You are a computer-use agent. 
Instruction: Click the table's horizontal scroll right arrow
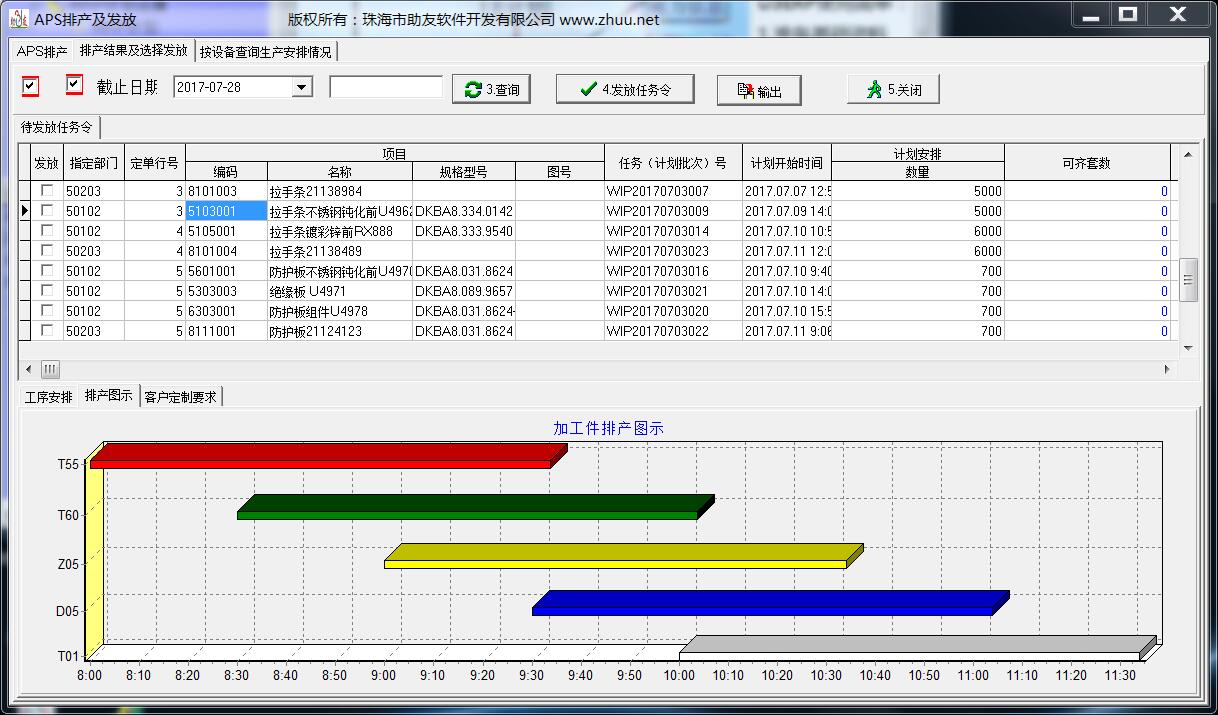point(1167,369)
